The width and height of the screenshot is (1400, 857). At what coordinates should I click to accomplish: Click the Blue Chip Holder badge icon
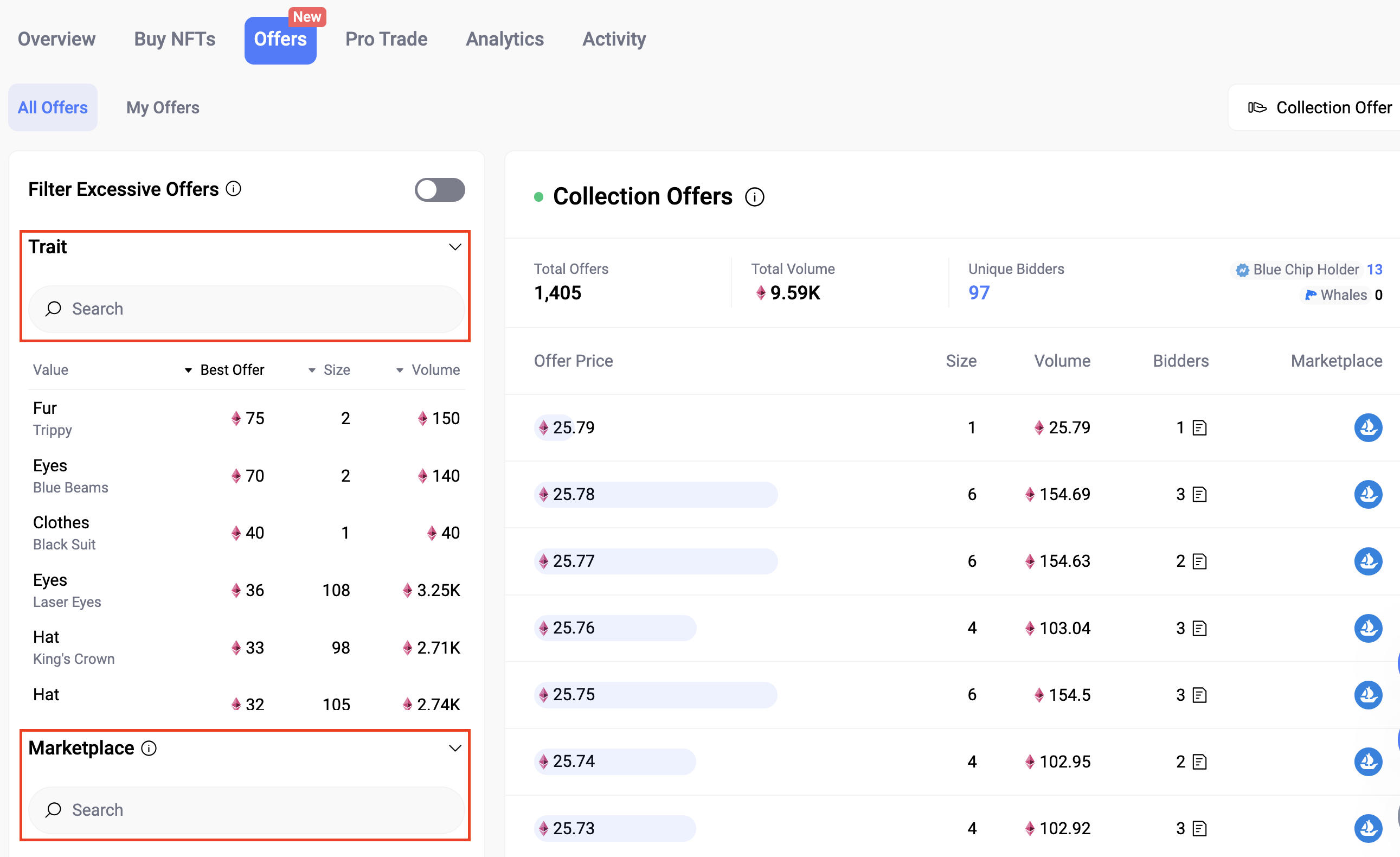point(1243,270)
